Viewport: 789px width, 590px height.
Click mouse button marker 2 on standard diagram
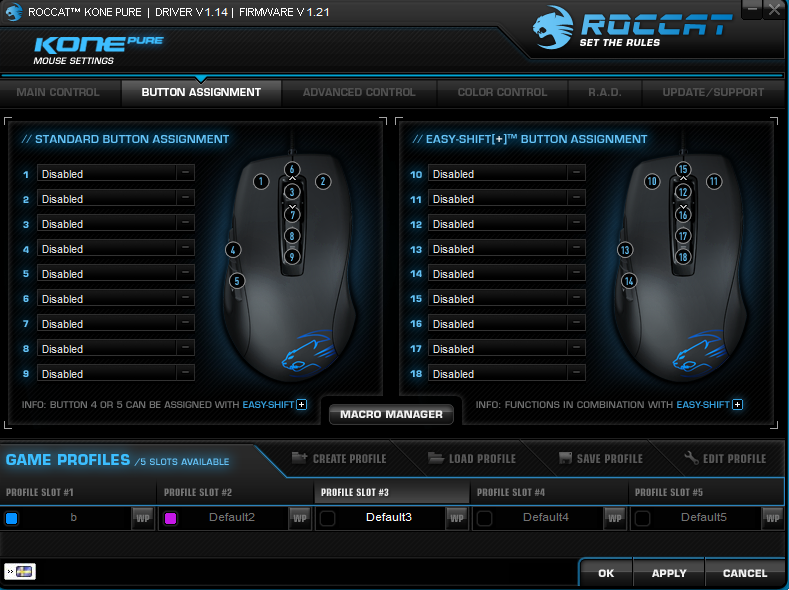323,181
